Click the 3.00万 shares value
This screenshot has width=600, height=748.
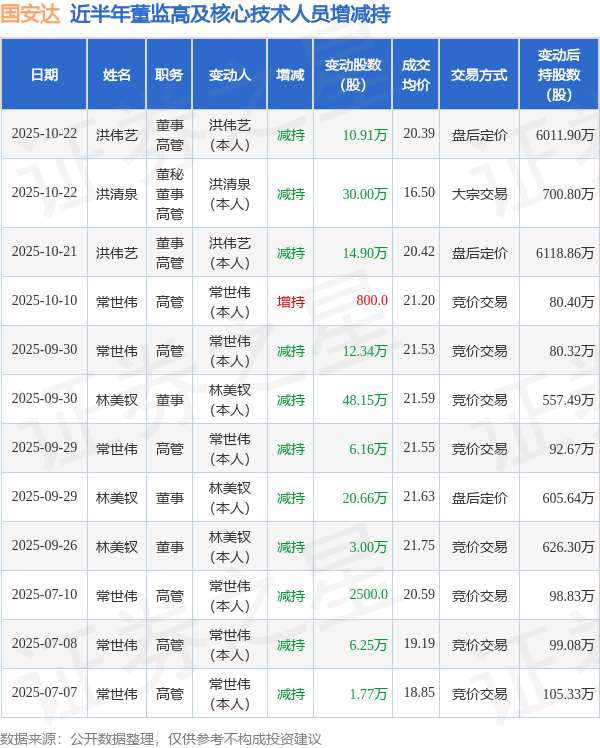coord(368,547)
